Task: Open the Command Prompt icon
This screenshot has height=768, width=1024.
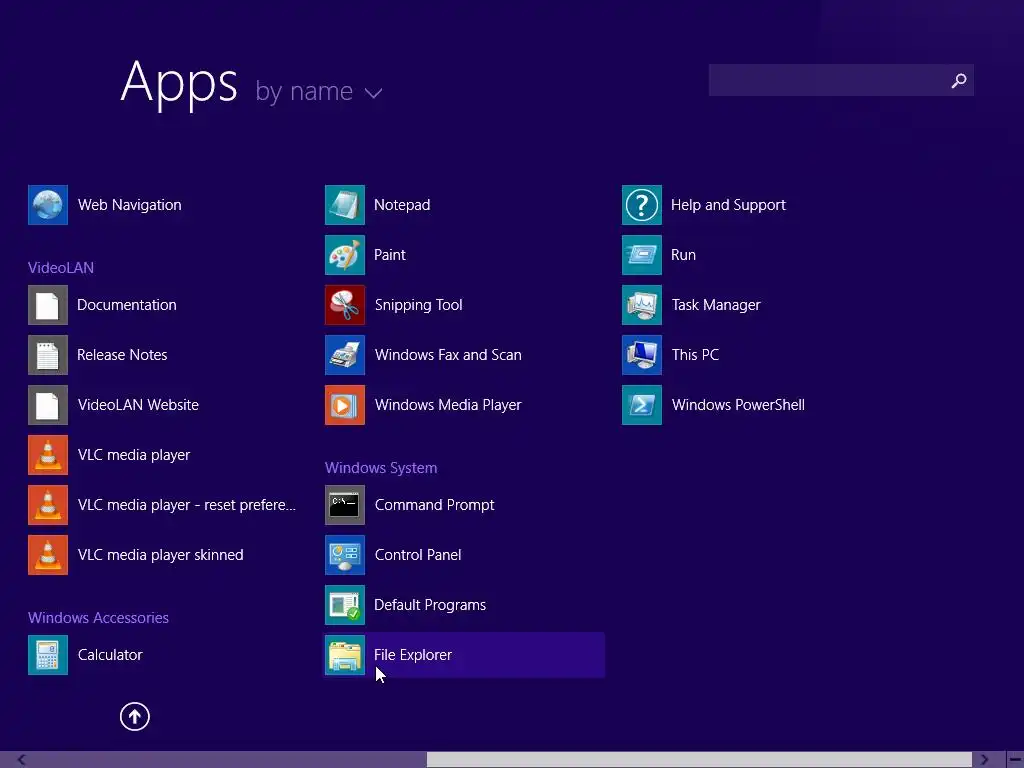Action: (345, 505)
